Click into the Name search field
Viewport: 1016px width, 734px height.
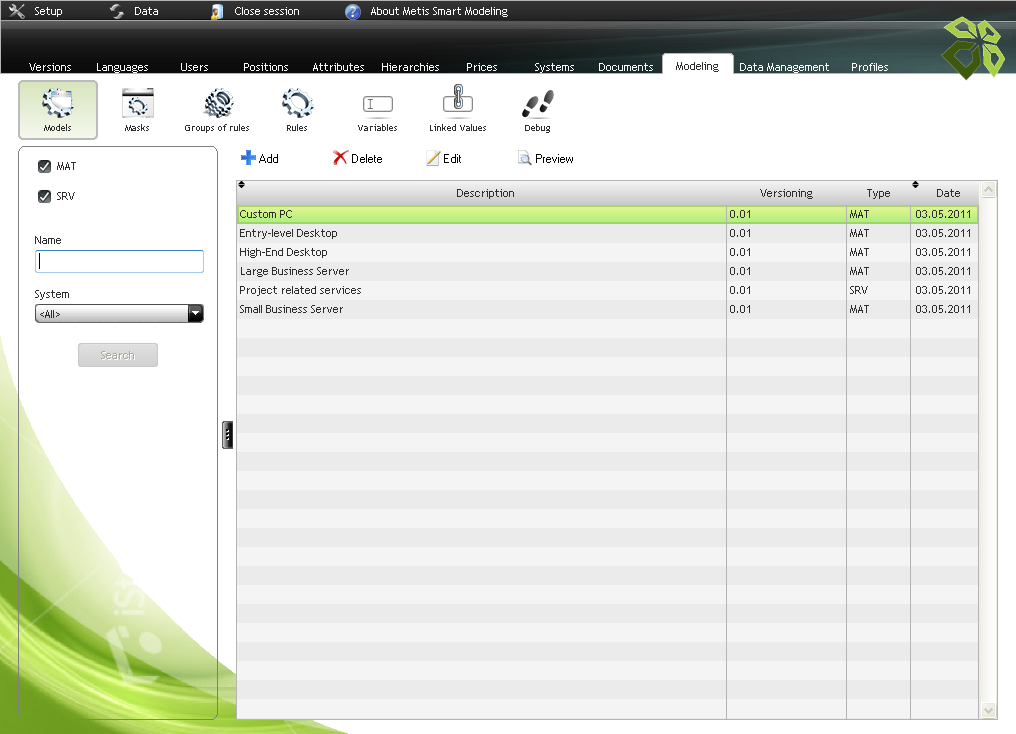119,261
